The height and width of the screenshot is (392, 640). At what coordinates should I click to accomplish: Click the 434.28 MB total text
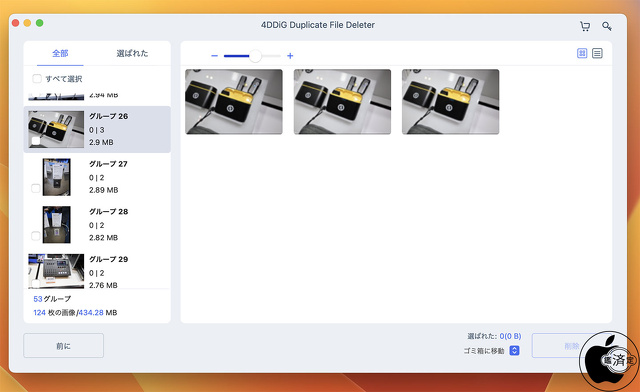click(x=98, y=313)
